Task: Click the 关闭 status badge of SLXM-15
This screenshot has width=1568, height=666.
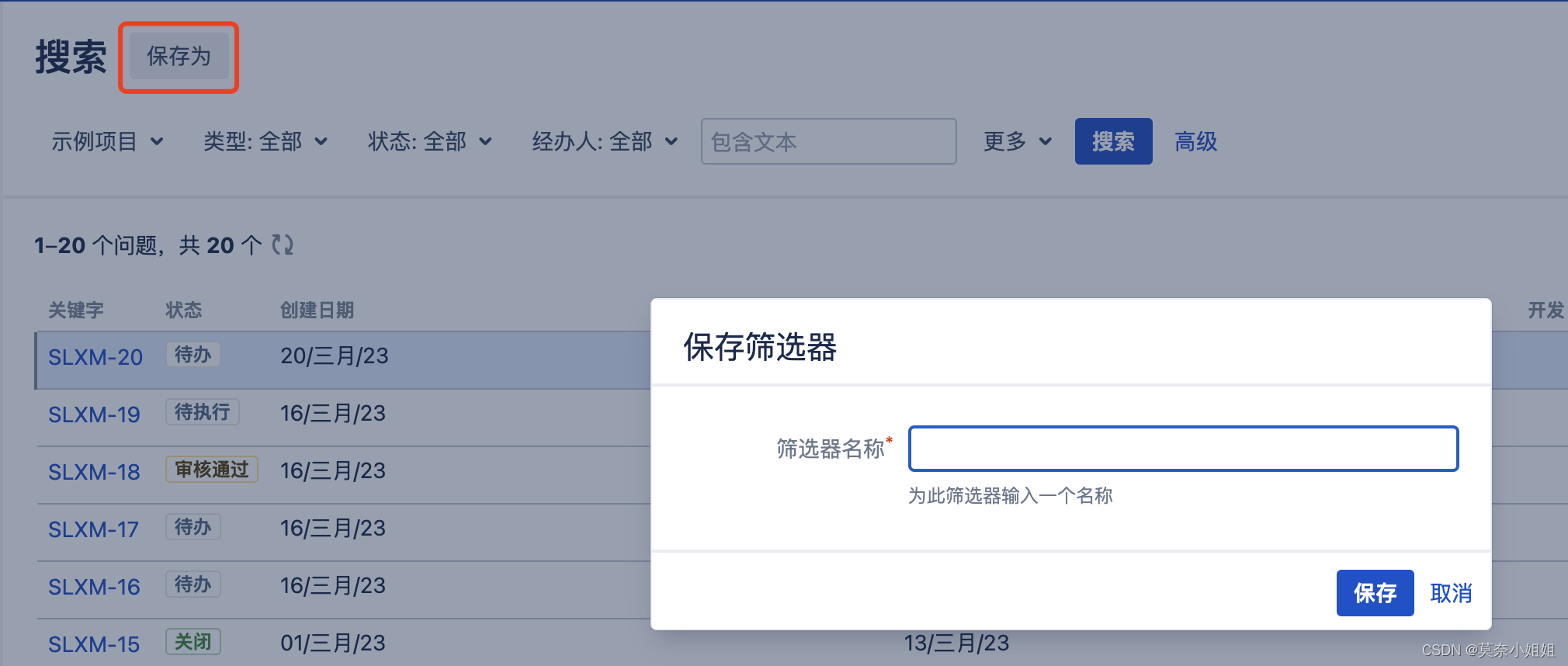Action: [193, 642]
